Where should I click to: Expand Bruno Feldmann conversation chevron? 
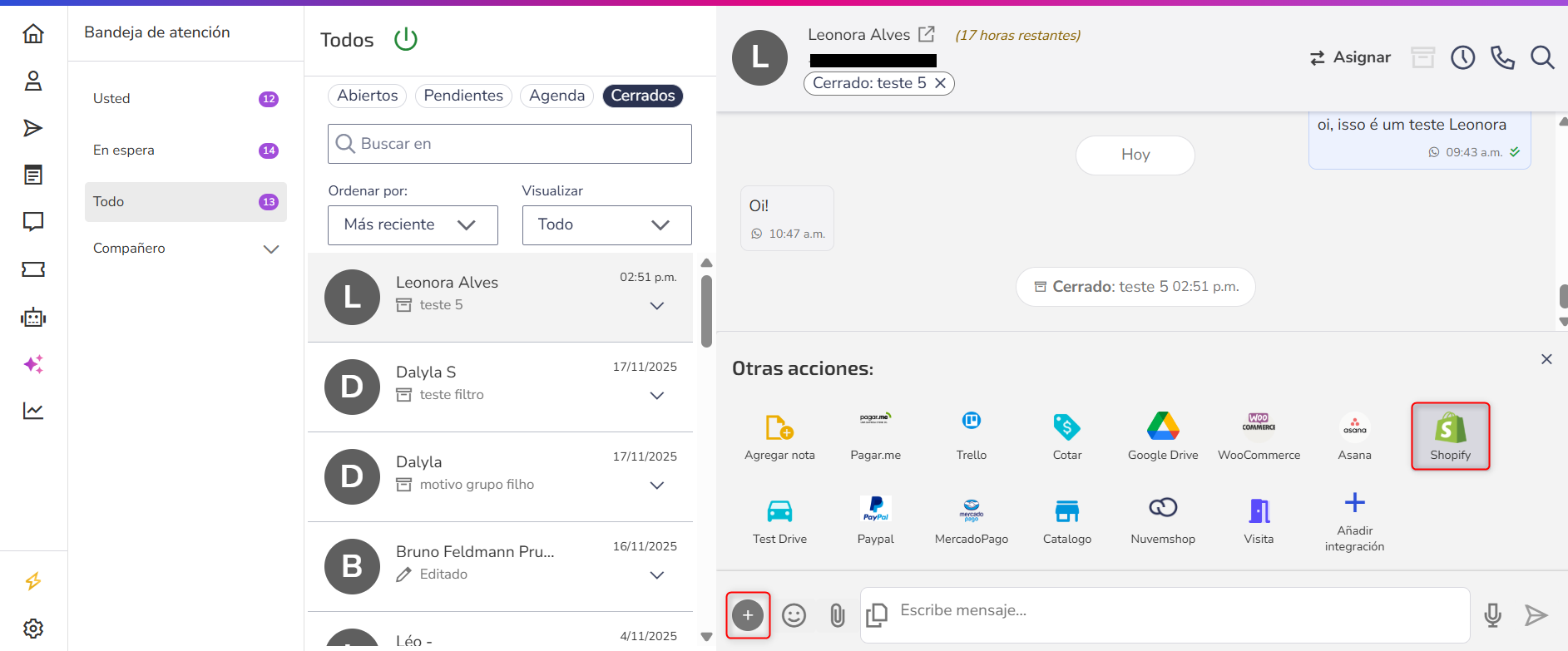coord(657,575)
